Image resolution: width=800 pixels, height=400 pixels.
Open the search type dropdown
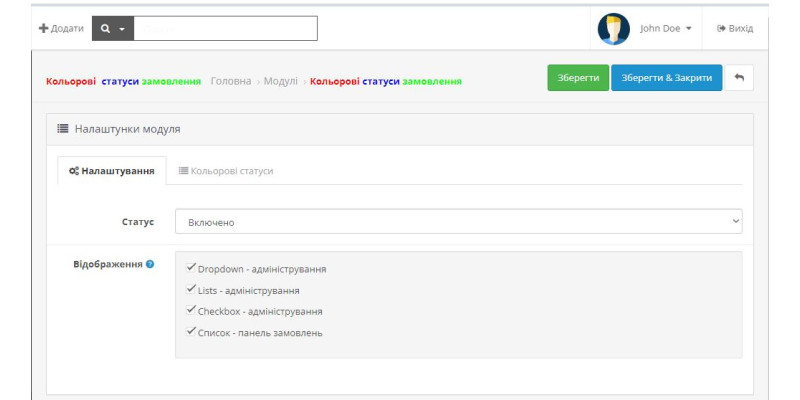coord(113,29)
